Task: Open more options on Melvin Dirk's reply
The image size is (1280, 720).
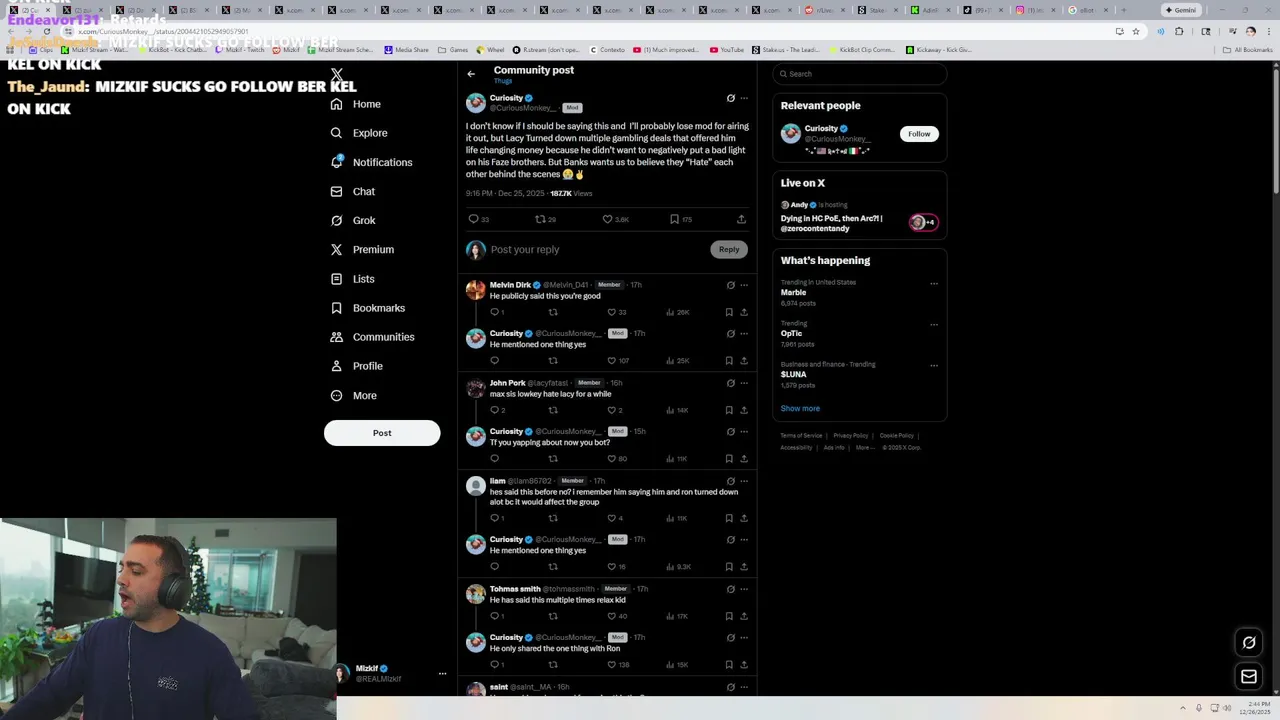Action: [x=744, y=285]
